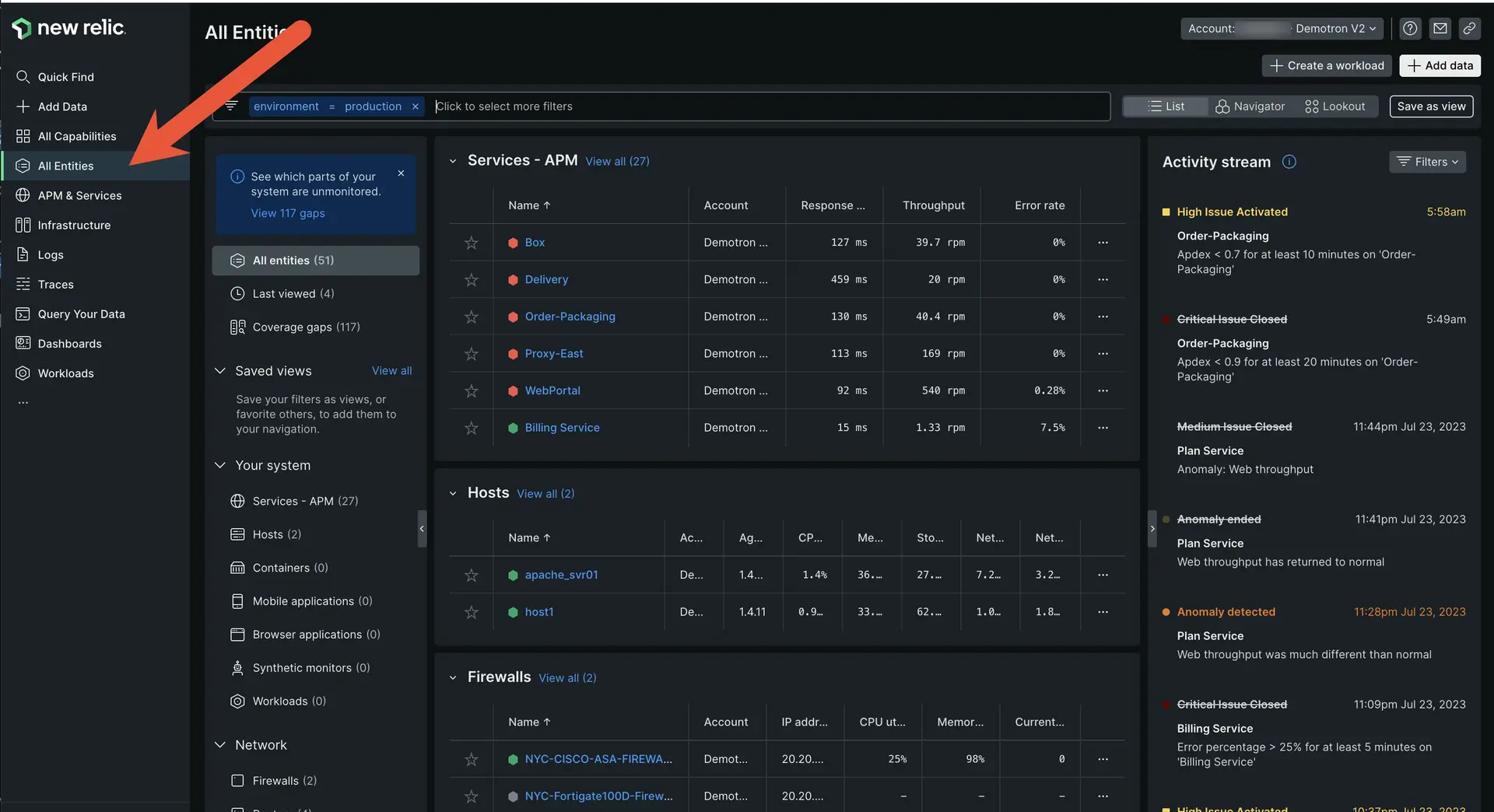This screenshot has width=1494, height=812.
Task: Open the Dashboards sidebar icon
Action: point(23,344)
